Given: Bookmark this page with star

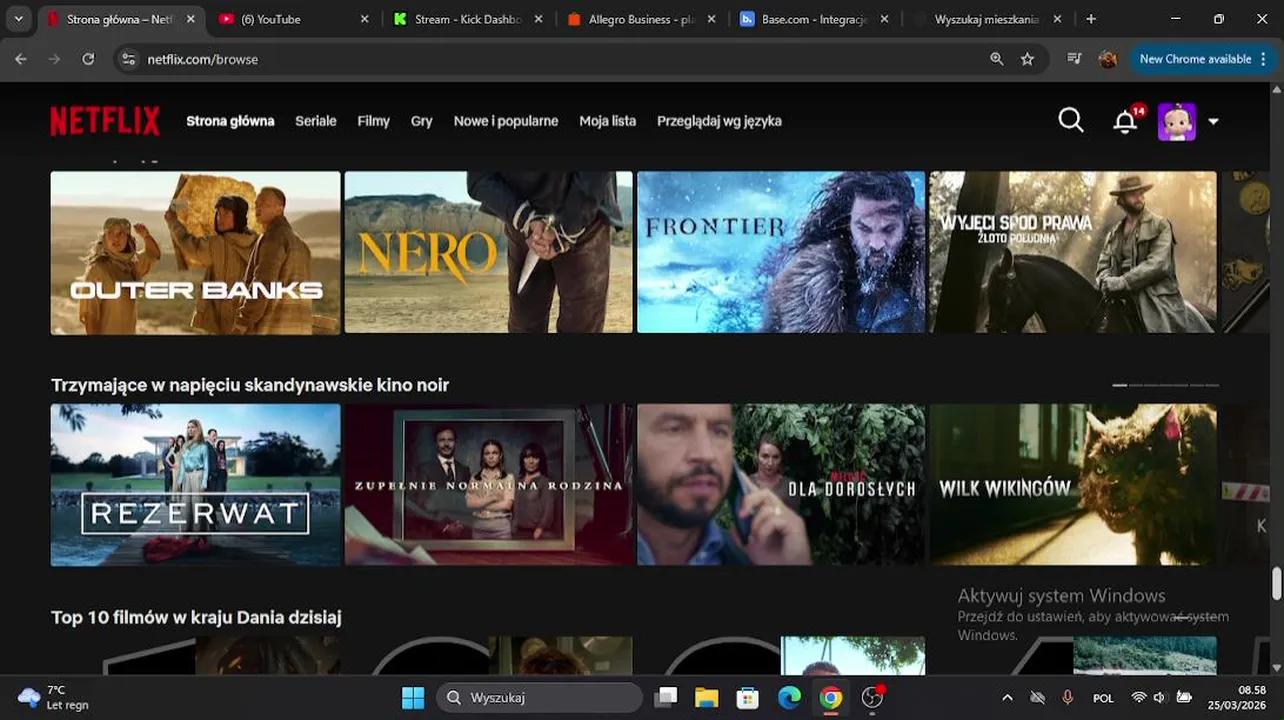Looking at the screenshot, I should coord(1027,59).
